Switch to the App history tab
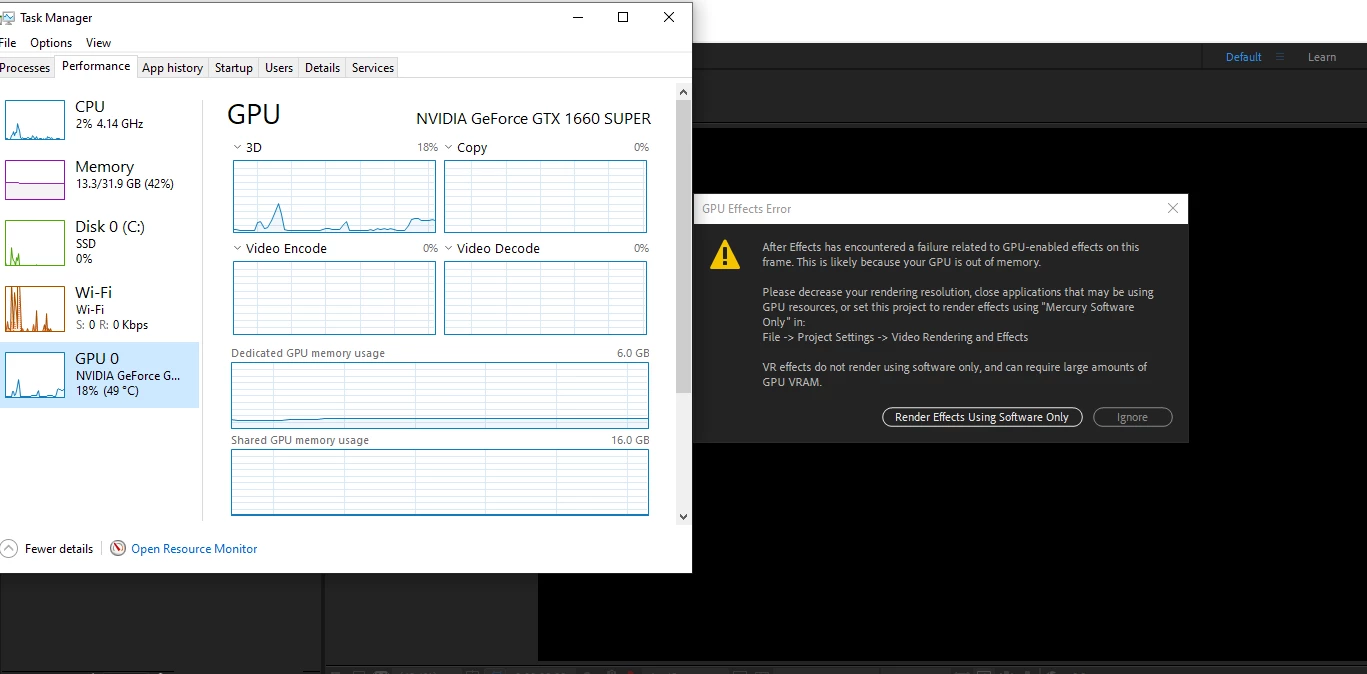Viewport: 1367px width, 674px height. pyautogui.click(x=172, y=68)
